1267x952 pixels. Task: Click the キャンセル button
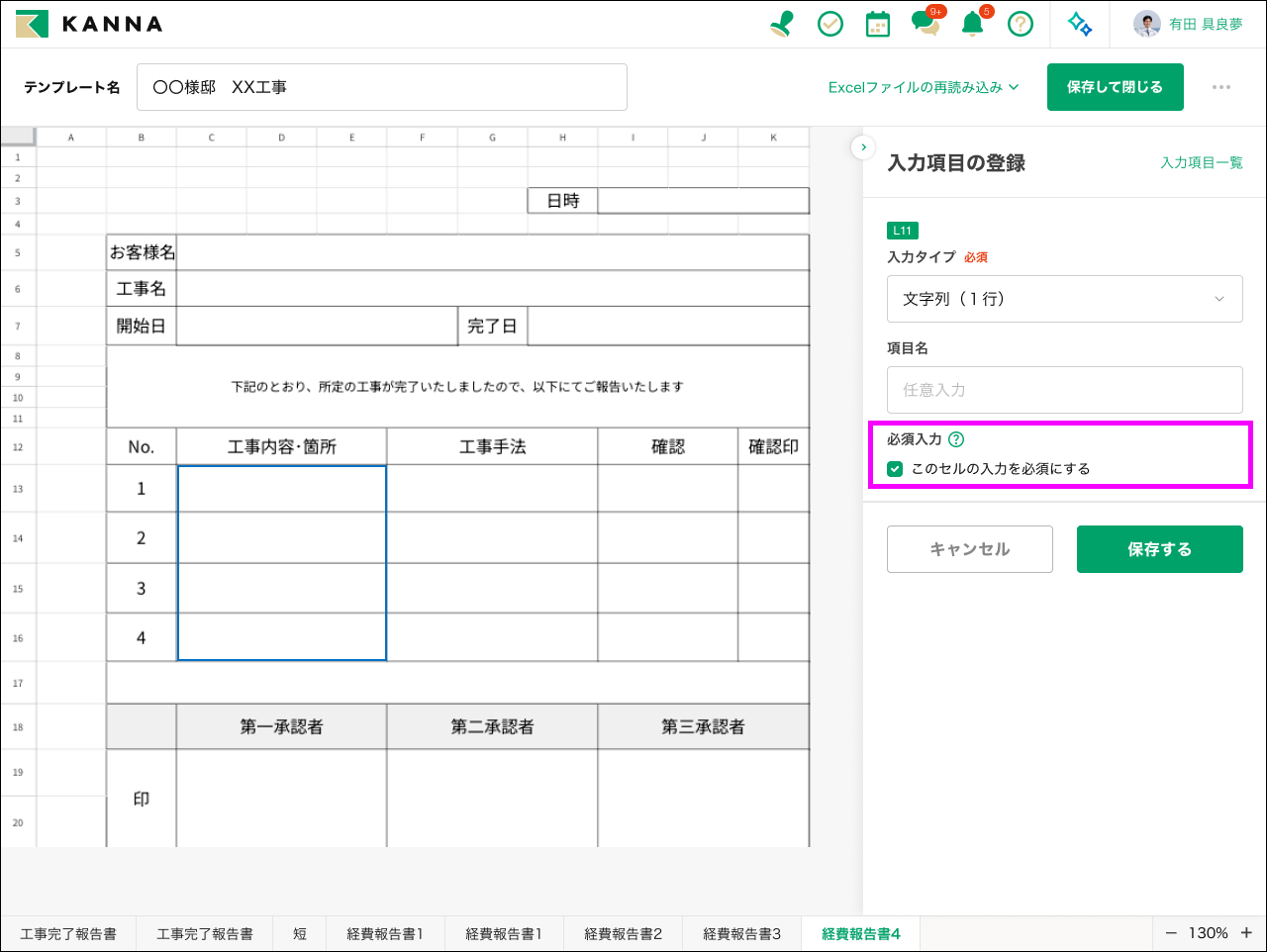969,549
